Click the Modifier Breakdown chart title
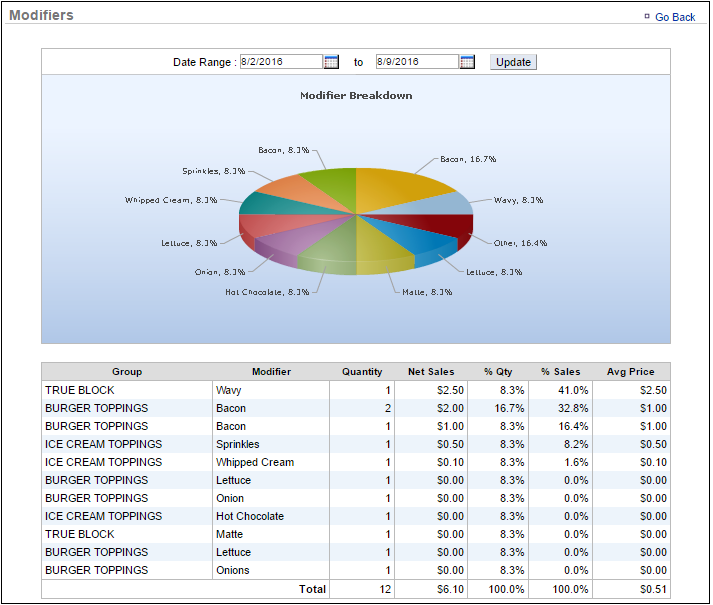 pyautogui.click(x=356, y=96)
